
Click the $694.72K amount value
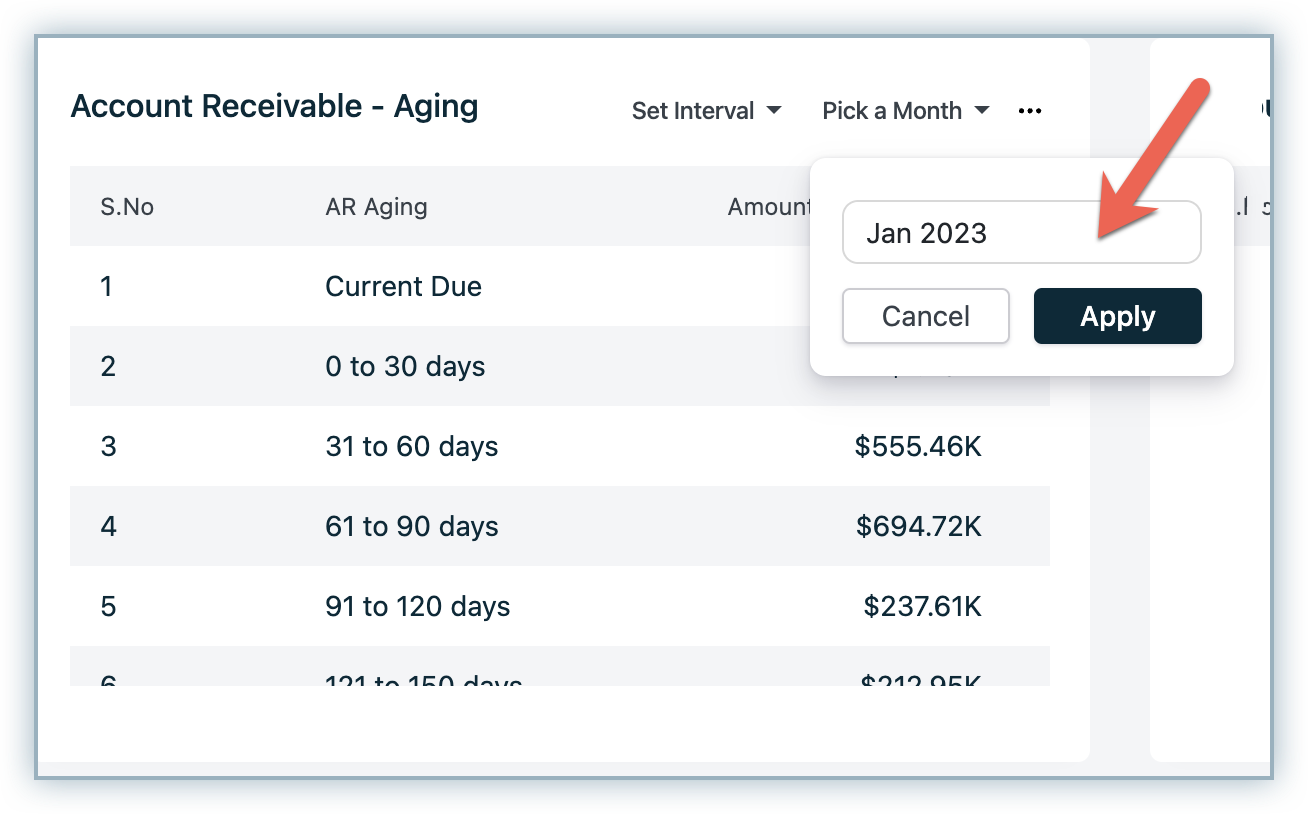point(918,526)
